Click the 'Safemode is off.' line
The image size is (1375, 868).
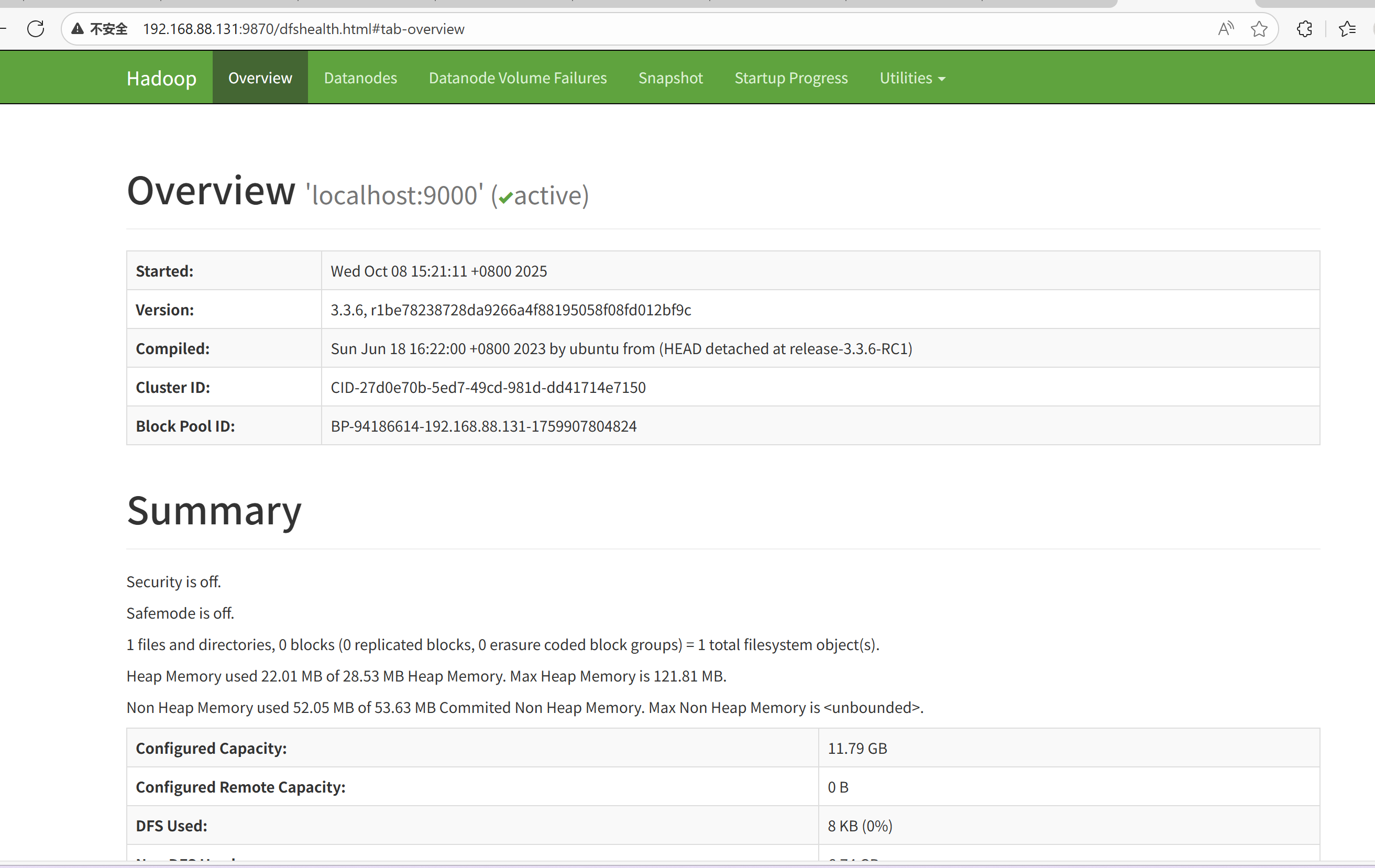(x=180, y=613)
